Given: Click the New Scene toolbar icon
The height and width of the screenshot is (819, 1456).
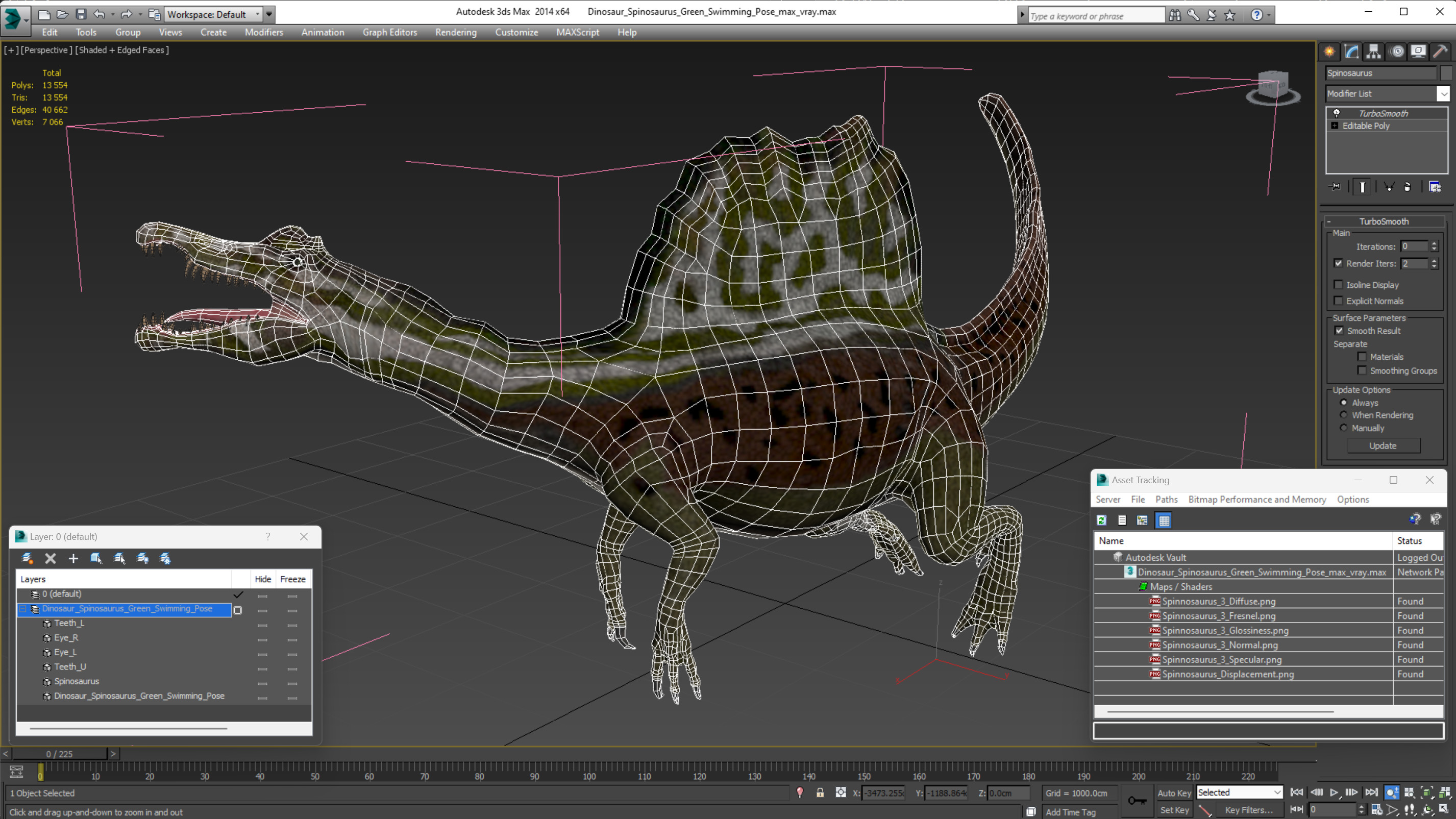Looking at the screenshot, I should pyautogui.click(x=43, y=14).
